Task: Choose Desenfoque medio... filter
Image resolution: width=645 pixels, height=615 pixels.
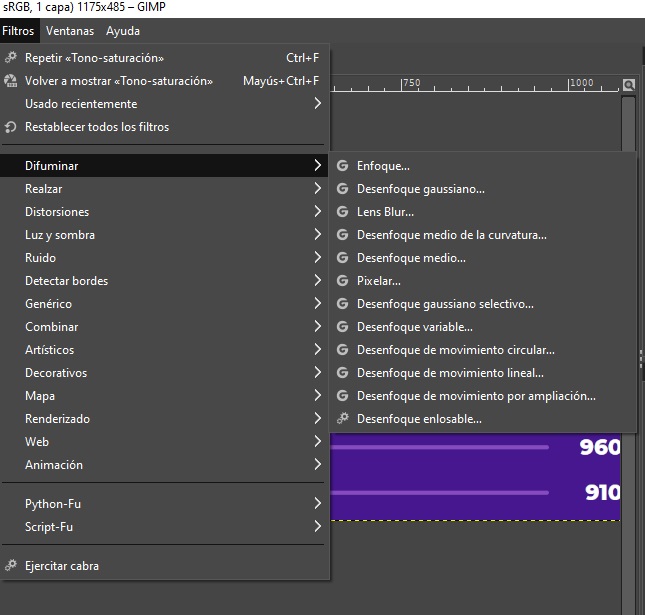Action: click(x=483, y=258)
